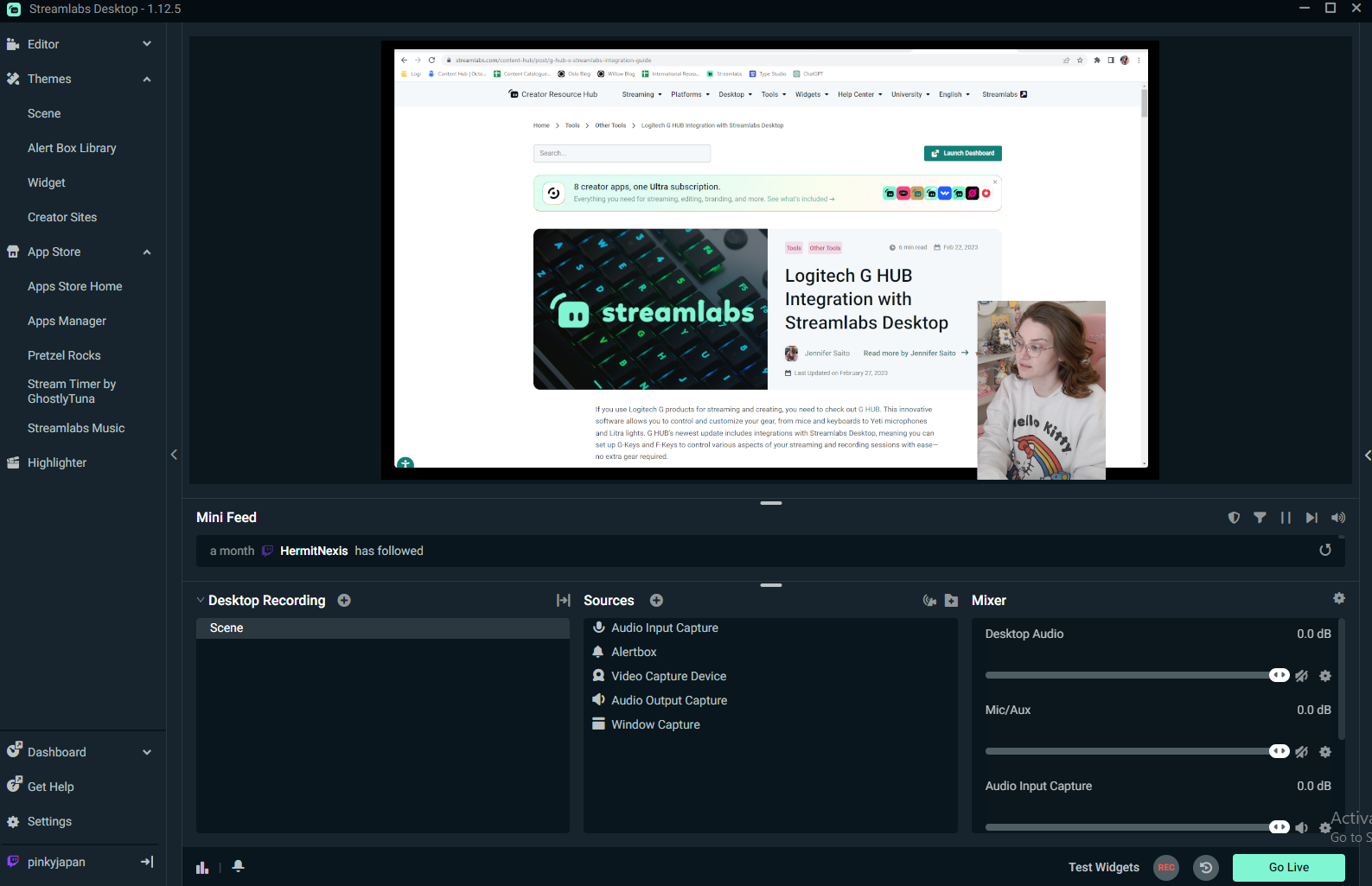Add a new source
Viewport: 1372px width, 886px height.
pyautogui.click(x=656, y=601)
